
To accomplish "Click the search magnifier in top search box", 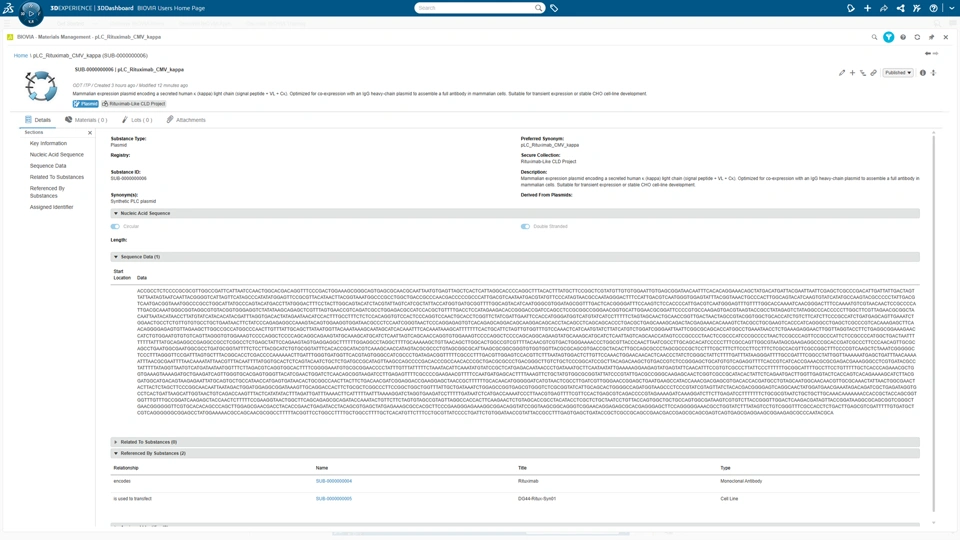I will coord(538,8).
